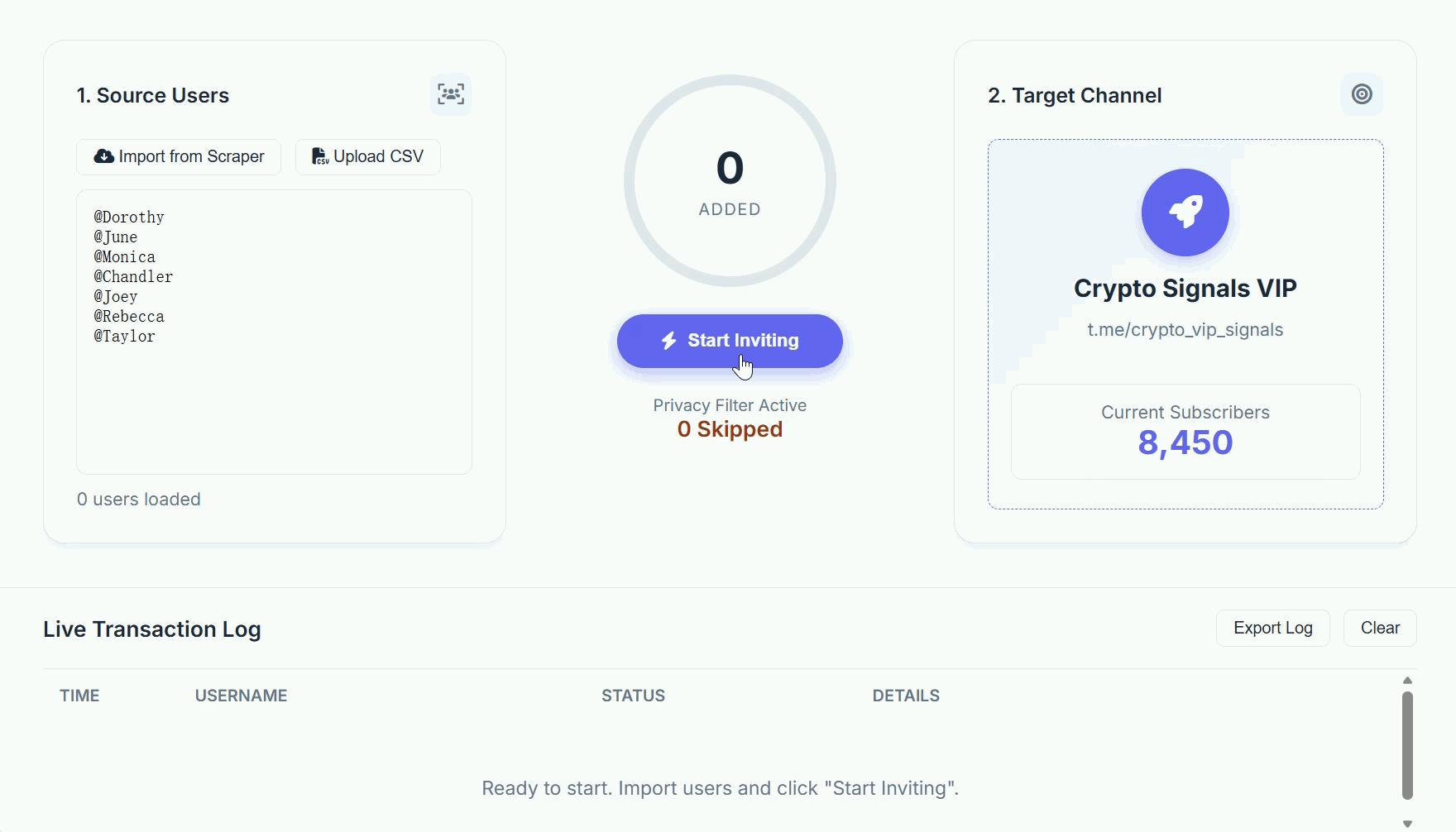Image resolution: width=1456 pixels, height=832 pixels.
Task: Click Upload CSV
Action: [x=367, y=156]
